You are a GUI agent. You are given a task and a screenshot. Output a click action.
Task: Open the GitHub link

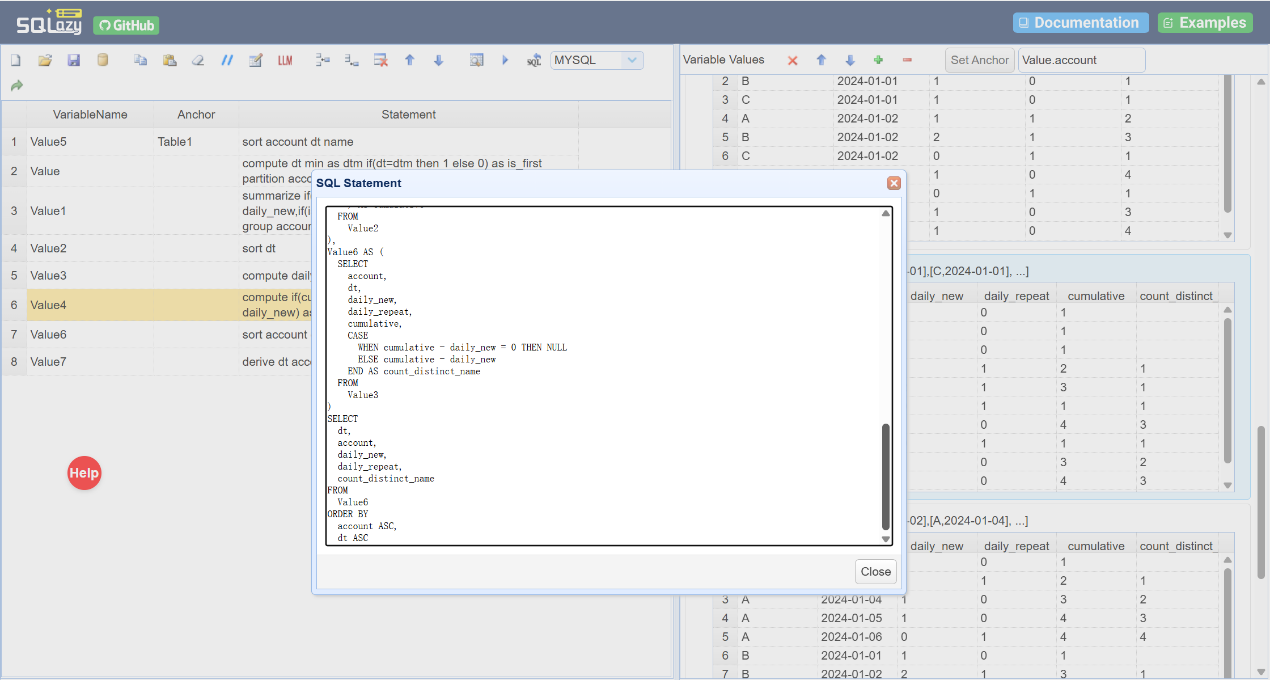click(x=126, y=26)
